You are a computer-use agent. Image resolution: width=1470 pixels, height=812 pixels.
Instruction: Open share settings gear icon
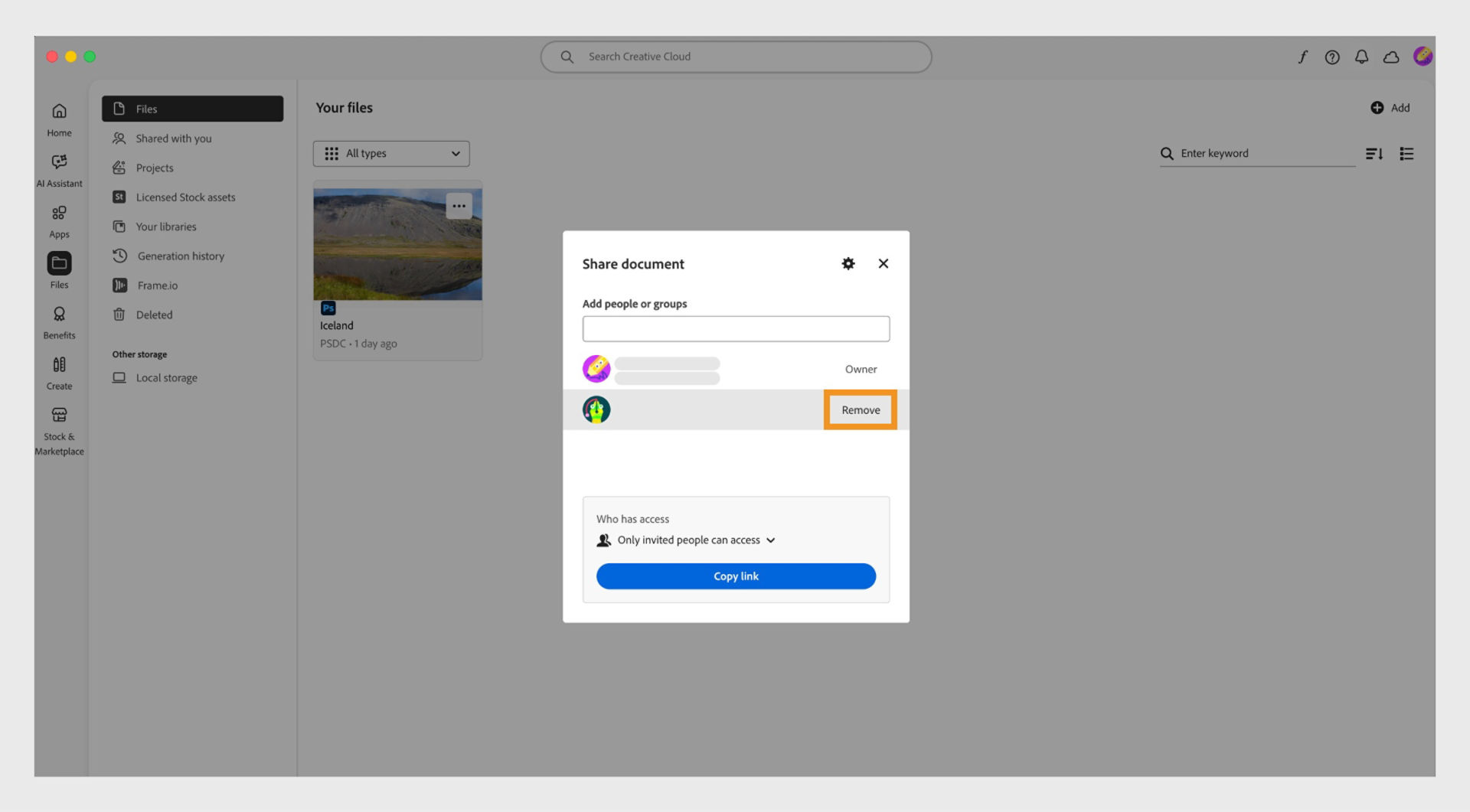[848, 263]
